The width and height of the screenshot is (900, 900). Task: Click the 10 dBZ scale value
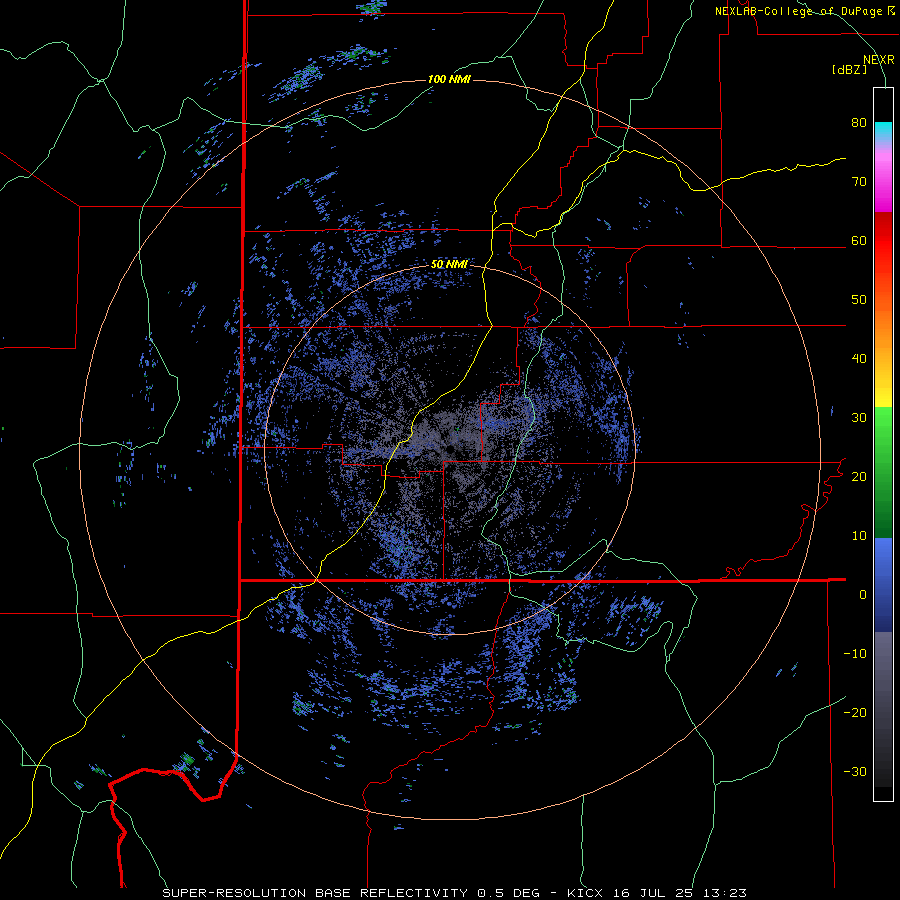[859, 536]
